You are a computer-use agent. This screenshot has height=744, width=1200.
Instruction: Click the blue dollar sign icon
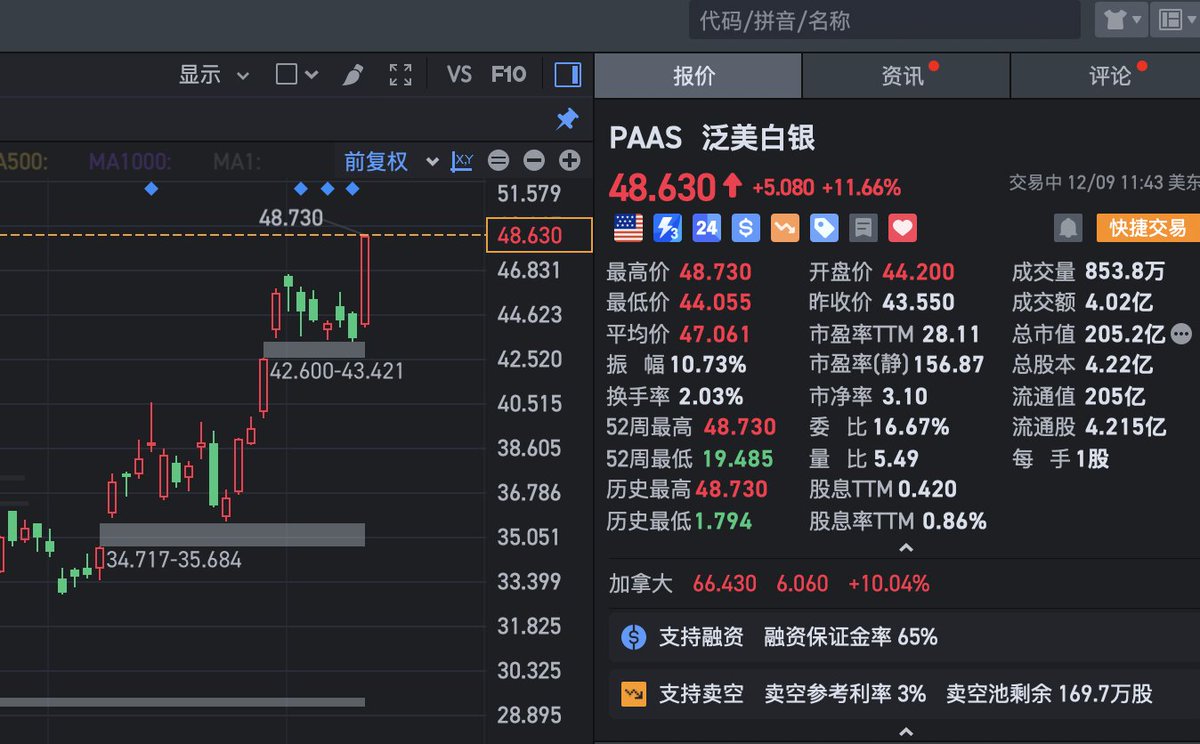pos(745,229)
